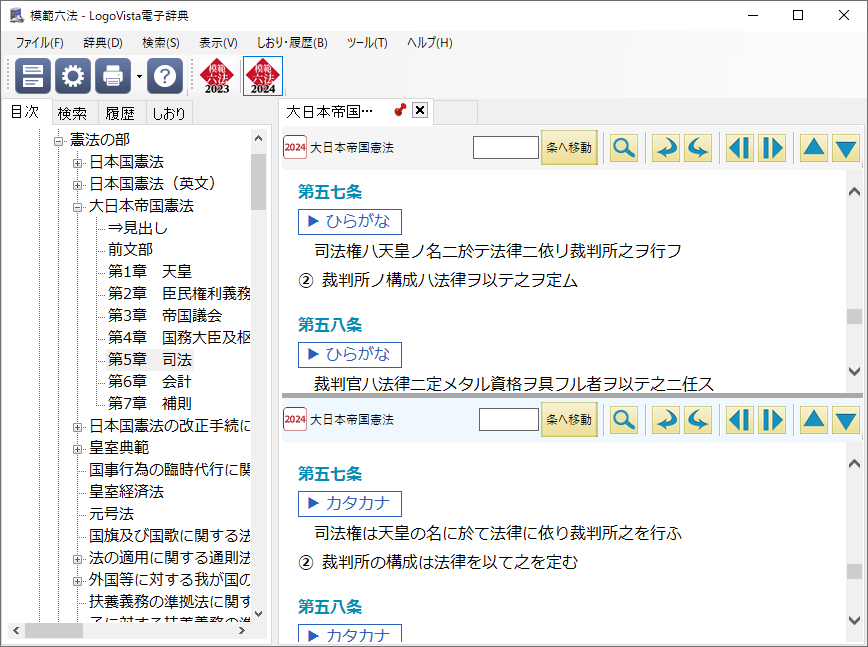Click the tree's vertical scrollbar thumb
868x647 pixels.
tap(258, 182)
